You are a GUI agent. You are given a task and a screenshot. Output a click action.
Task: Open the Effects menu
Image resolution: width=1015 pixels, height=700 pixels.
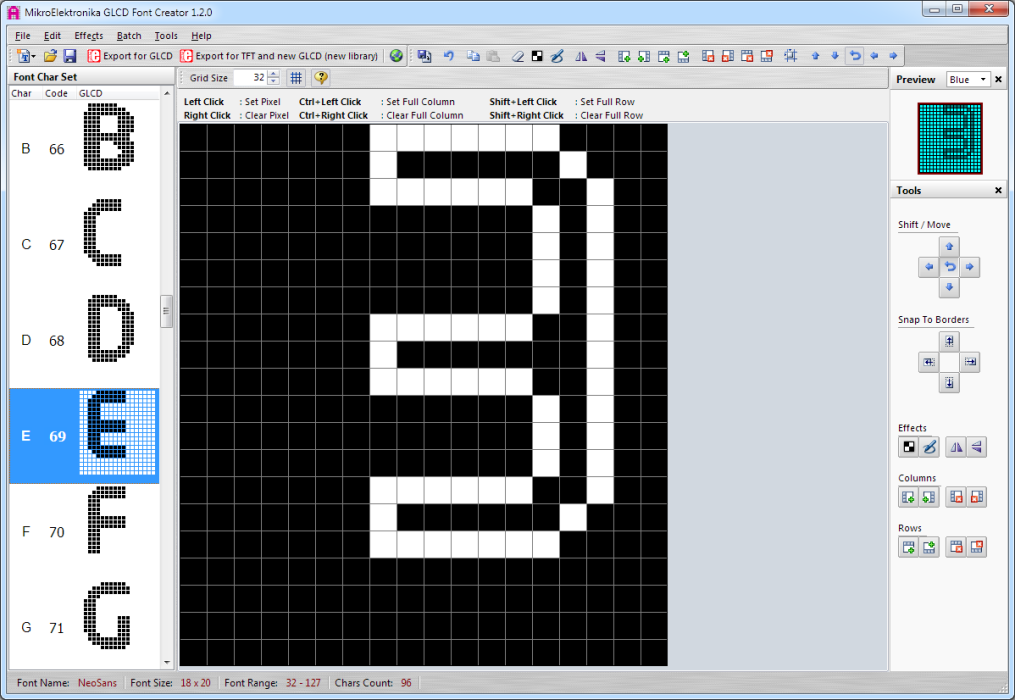(x=89, y=36)
